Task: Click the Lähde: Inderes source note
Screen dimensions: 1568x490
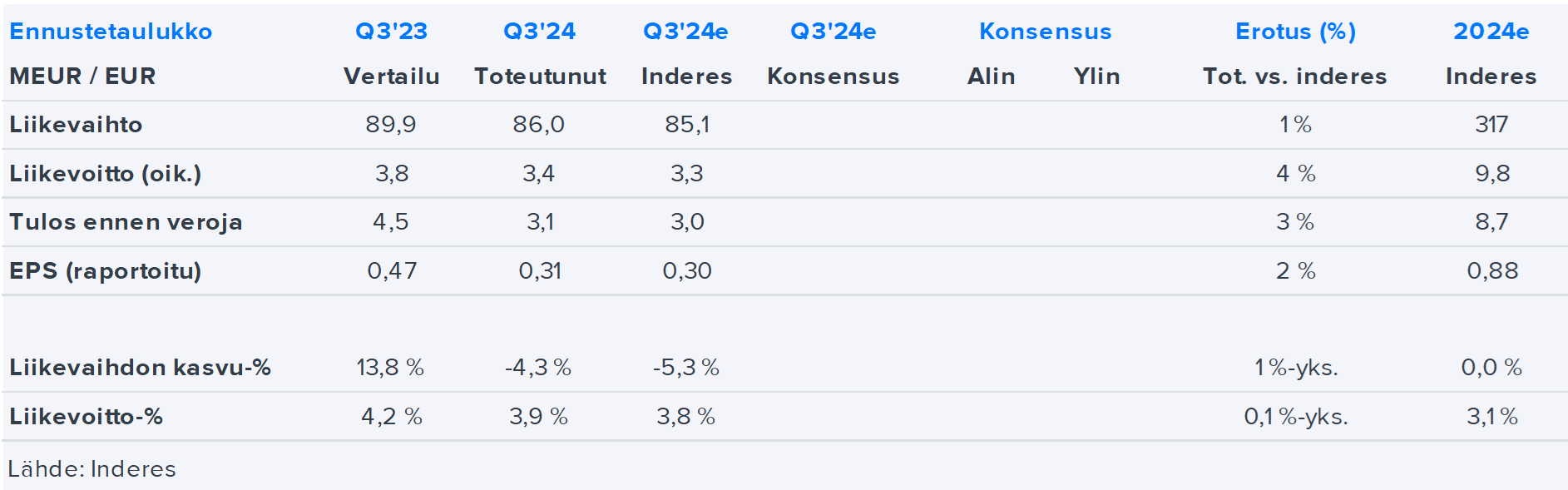Action: click(x=92, y=469)
